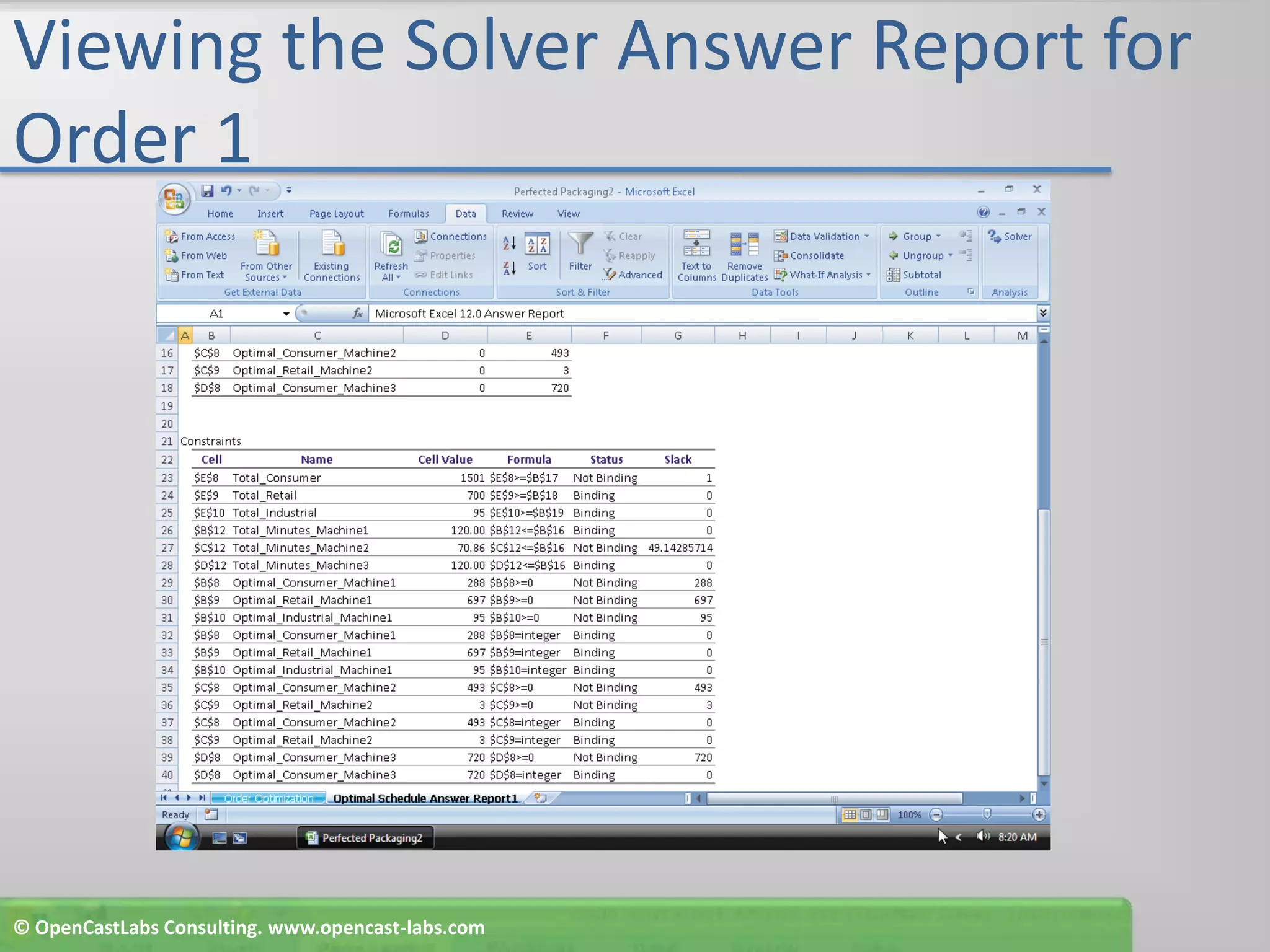Image resolution: width=1270 pixels, height=952 pixels.
Task: Click the taskbar volume icon
Action: [983, 837]
